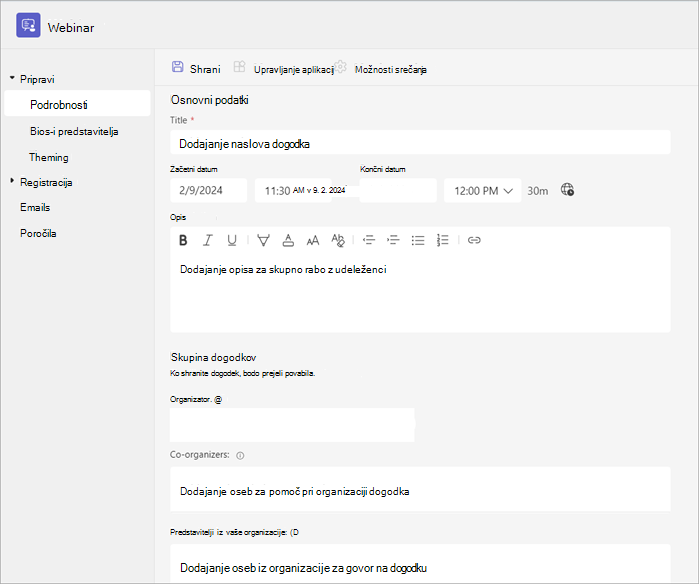This screenshot has height=584, width=699.
Task: Open Možnosti srečanja meeting options
Action: click(x=391, y=70)
